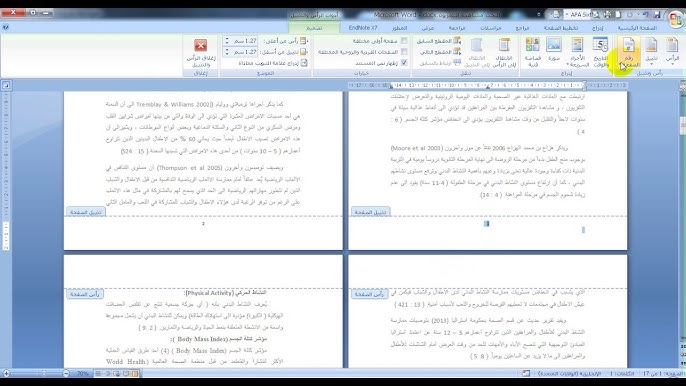The image size is (686, 386).
Task: Click the spelling check status icon
Action: coord(526,373)
